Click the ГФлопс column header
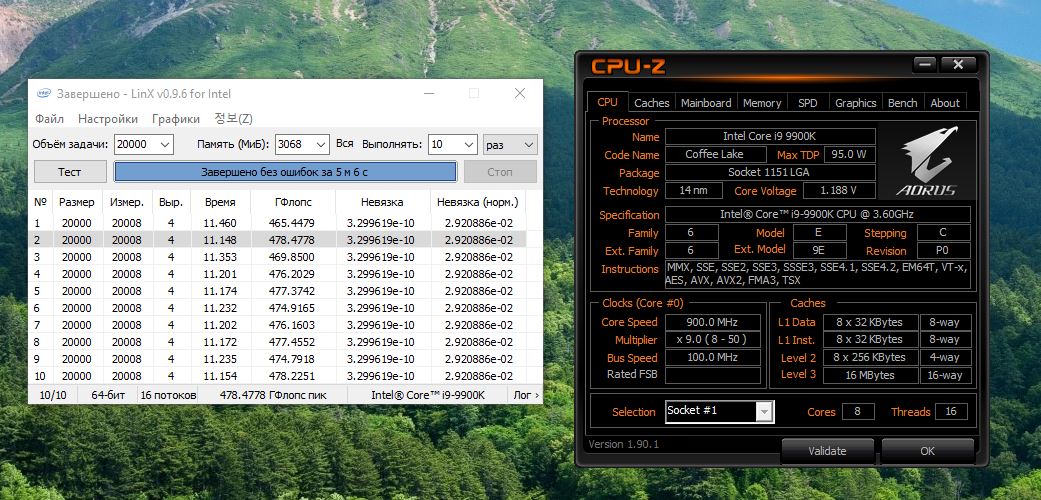Image resolution: width=1041 pixels, height=500 pixels. pos(293,202)
